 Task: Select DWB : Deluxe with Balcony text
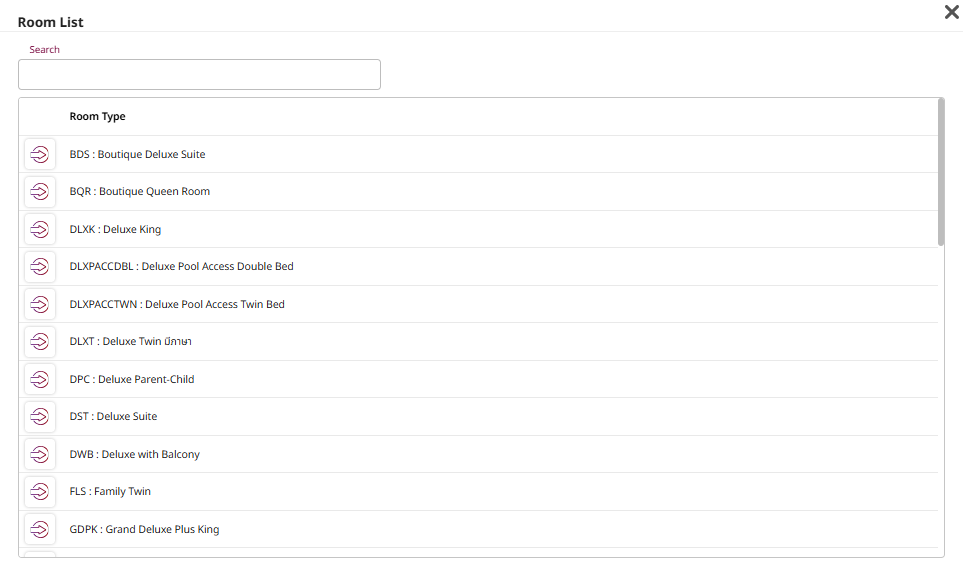click(134, 455)
